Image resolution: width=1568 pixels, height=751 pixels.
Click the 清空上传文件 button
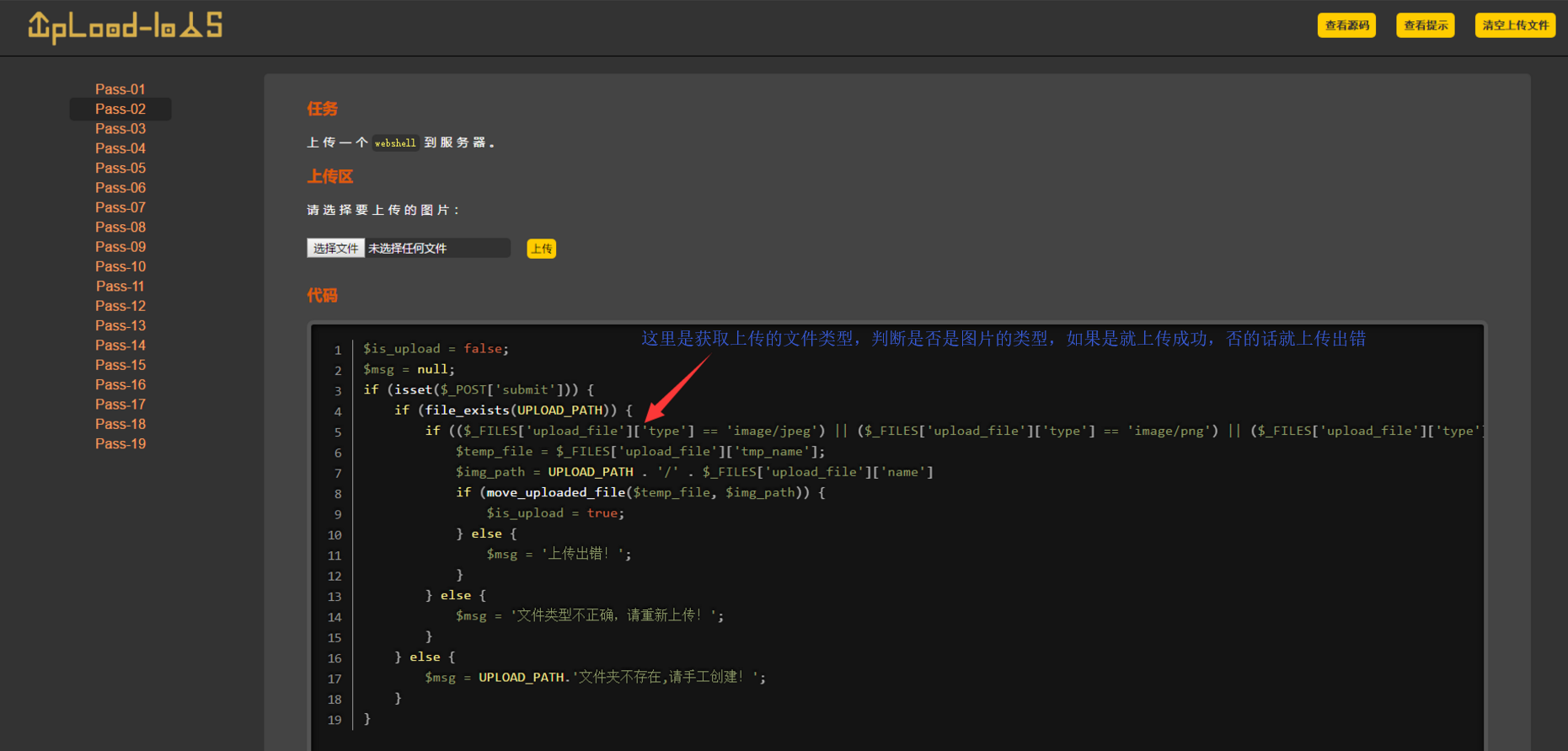coord(1515,25)
